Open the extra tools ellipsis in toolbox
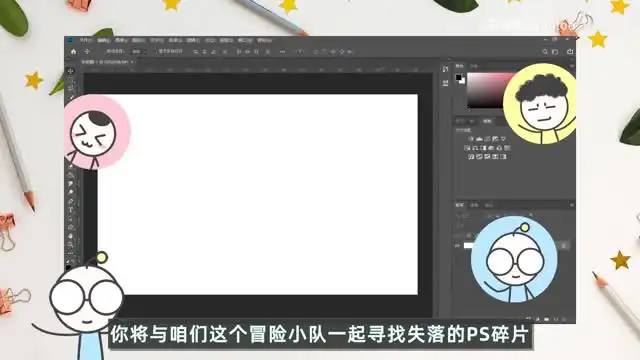 click(x=71, y=253)
